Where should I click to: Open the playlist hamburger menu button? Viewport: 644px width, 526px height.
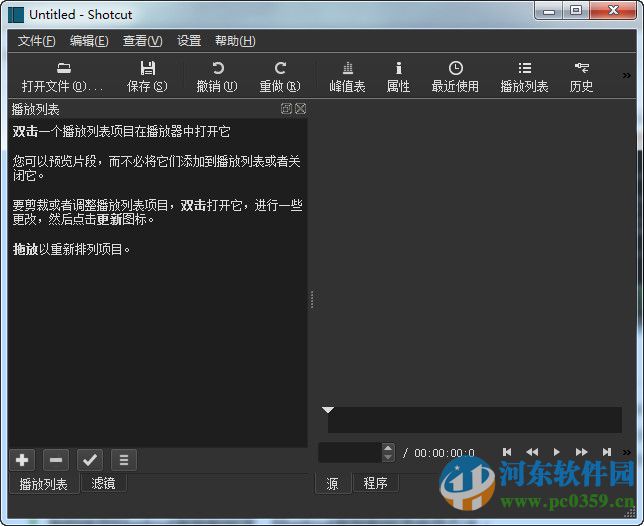tap(124, 460)
